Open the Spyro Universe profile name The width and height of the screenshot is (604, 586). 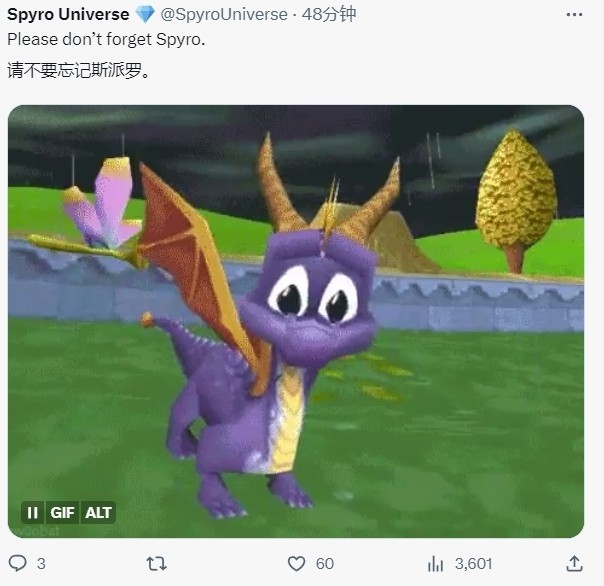pos(69,15)
